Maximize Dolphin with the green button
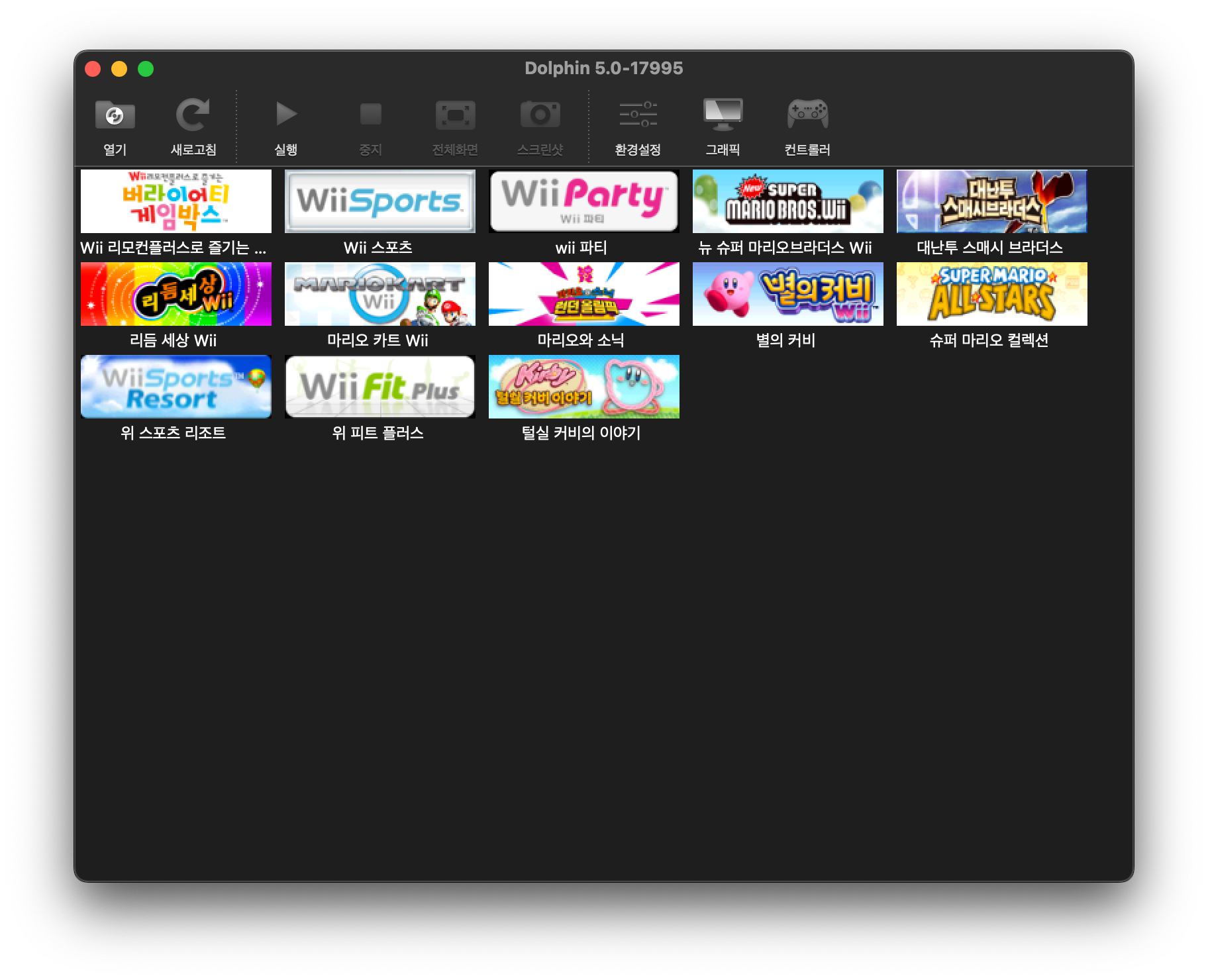1208x980 pixels. click(x=146, y=69)
